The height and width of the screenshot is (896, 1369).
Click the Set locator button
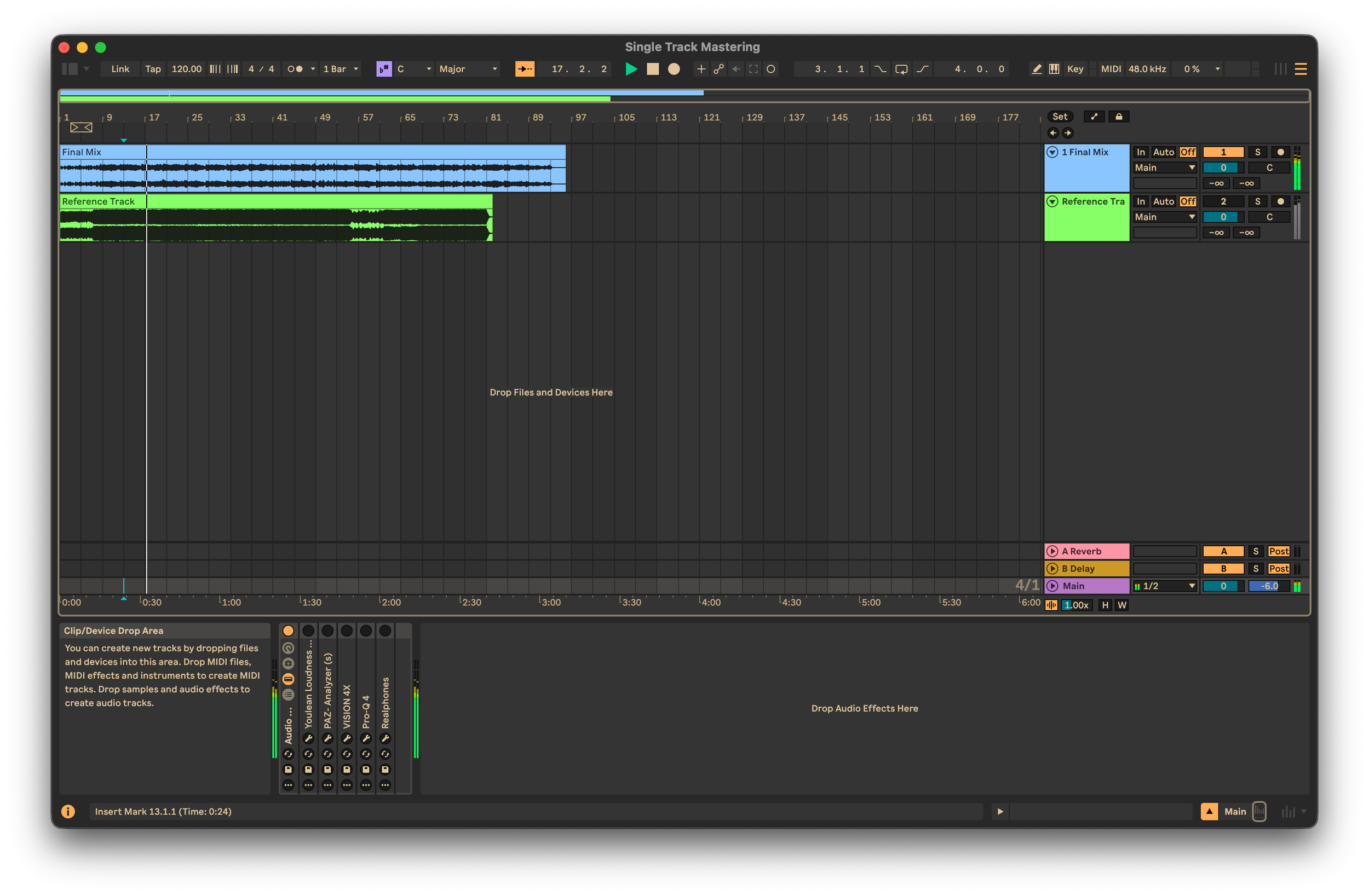click(1060, 115)
